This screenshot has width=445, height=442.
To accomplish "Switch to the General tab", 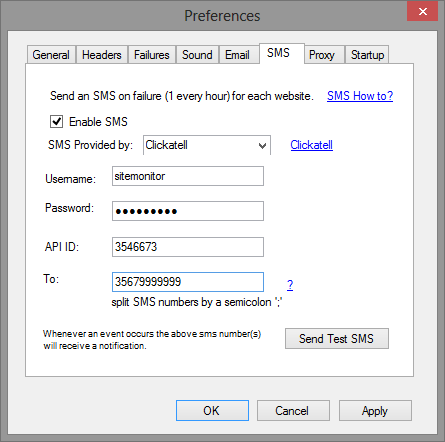I will pos(51,55).
